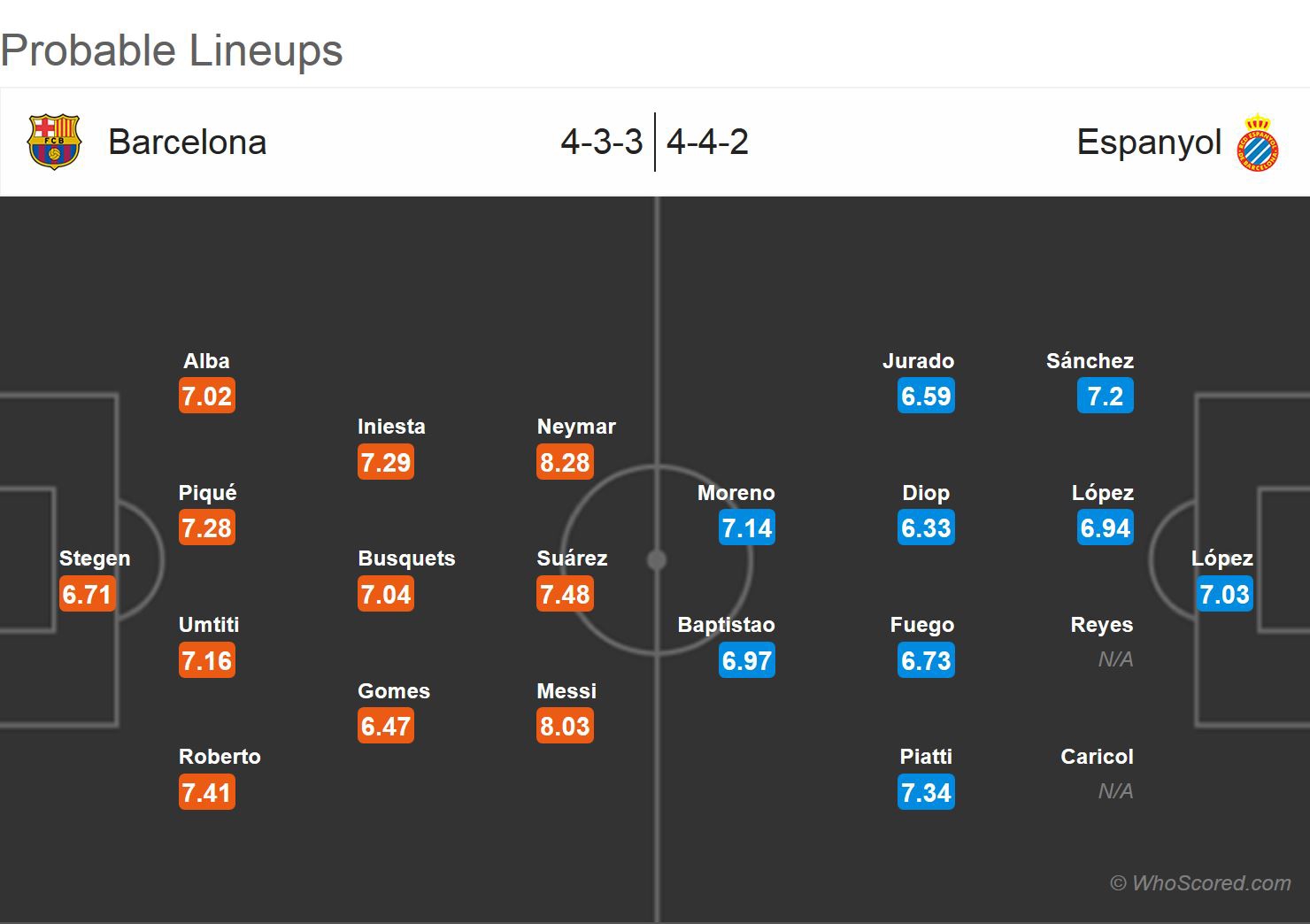Click Iniesta's player name
Viewport: 1310px width, 924px height.
click(391, 427)
